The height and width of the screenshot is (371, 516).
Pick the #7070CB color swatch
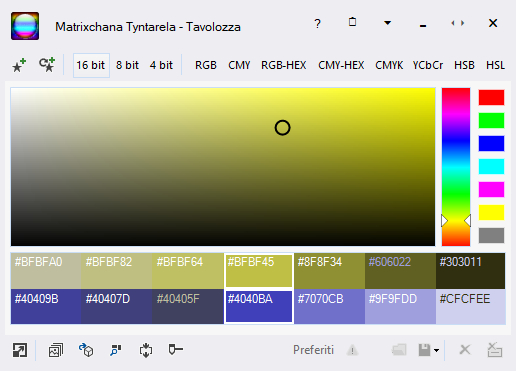(x=329, y=306)
